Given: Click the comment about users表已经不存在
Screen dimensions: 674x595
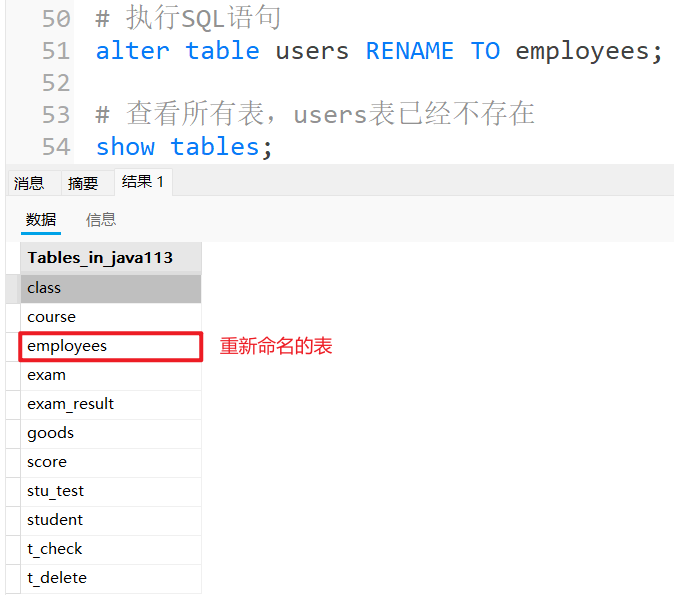Looking at the screenshot, I should (315, 114).
